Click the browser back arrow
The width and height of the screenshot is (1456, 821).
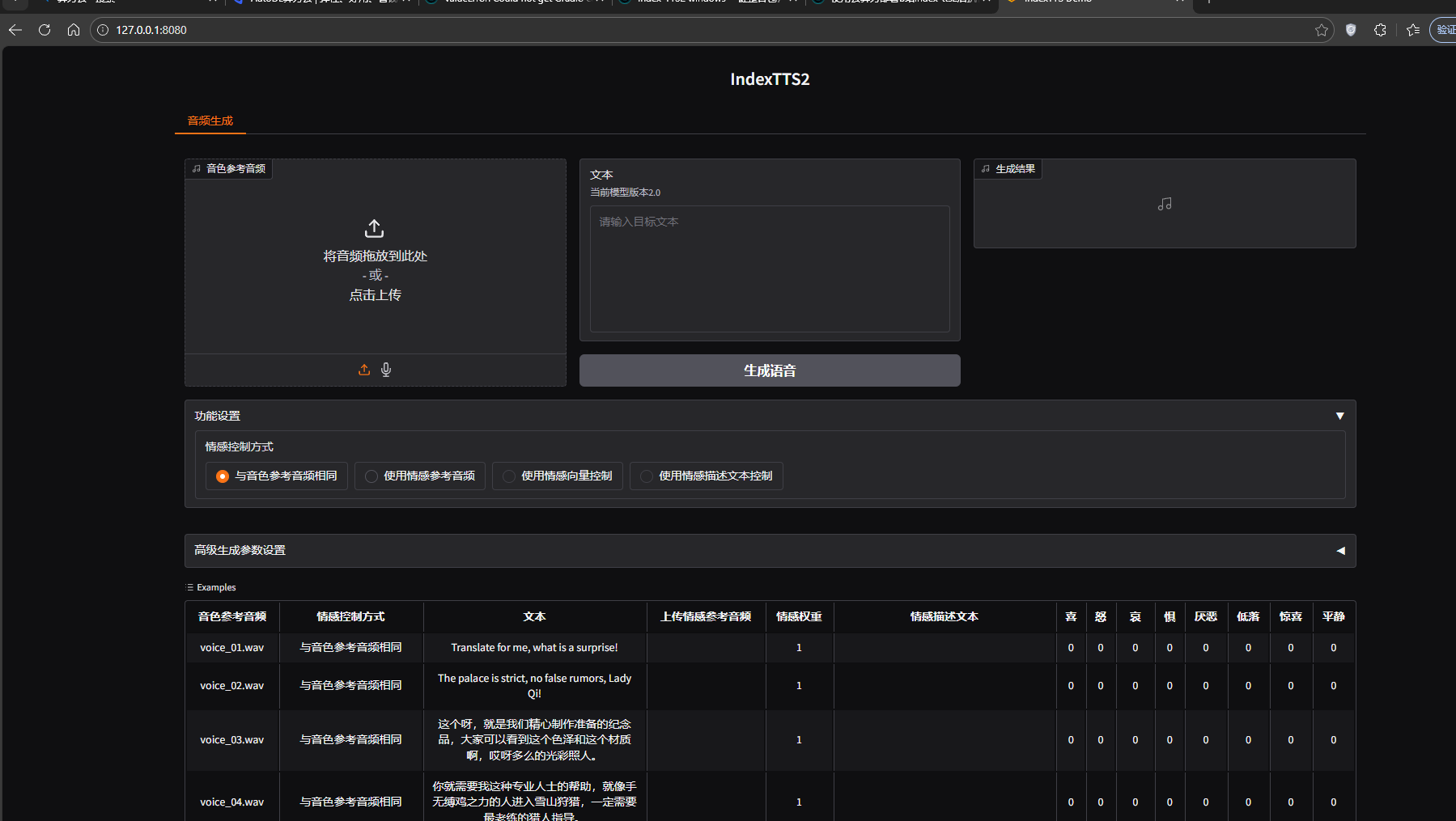[x=15, y=30]
